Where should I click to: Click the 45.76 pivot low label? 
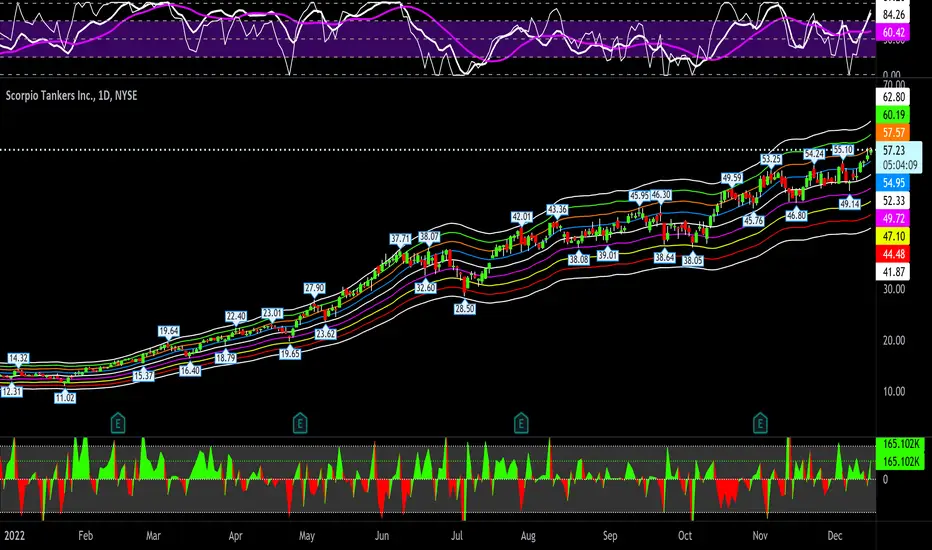(753, 221)
